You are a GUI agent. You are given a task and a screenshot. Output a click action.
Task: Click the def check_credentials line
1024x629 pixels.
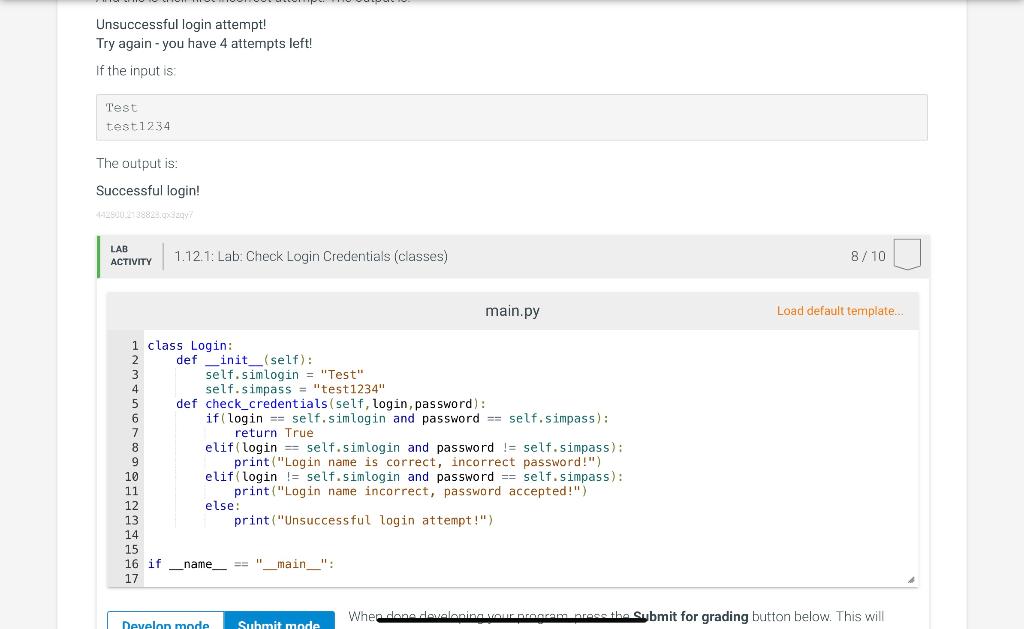(x=330, y=404)
